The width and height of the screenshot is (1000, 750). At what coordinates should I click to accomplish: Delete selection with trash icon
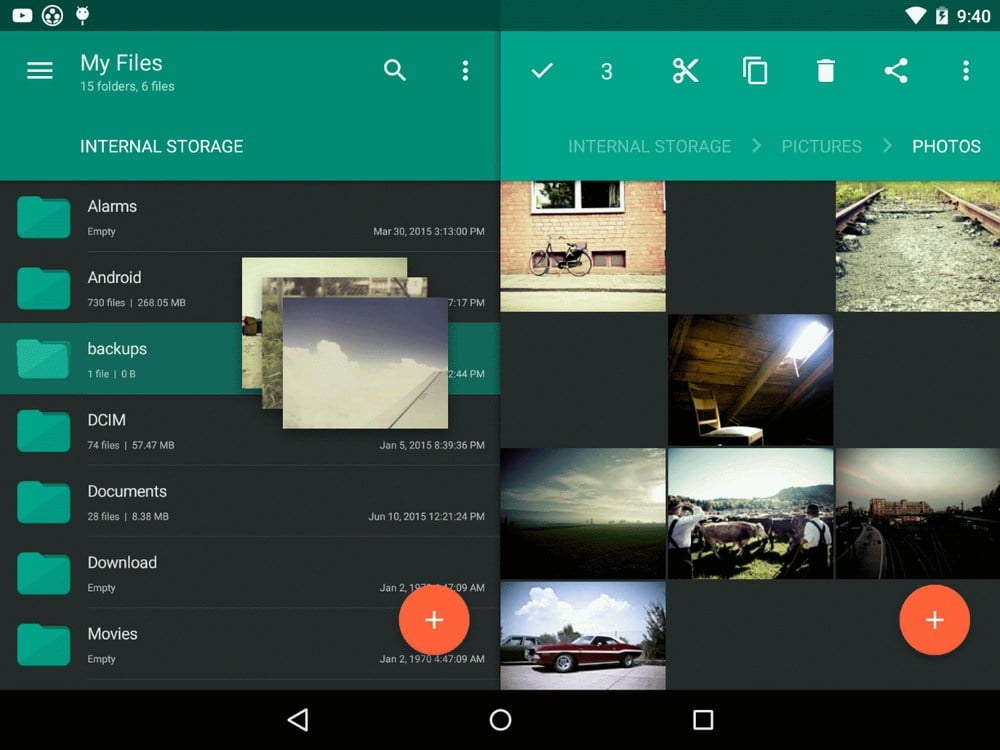click(825, 71)
